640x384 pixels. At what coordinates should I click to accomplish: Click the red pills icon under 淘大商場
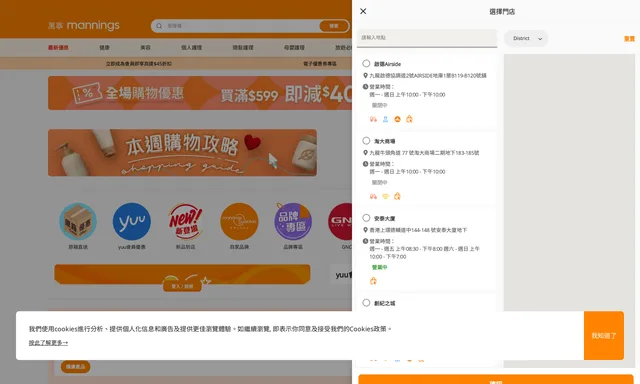[373, 196]
